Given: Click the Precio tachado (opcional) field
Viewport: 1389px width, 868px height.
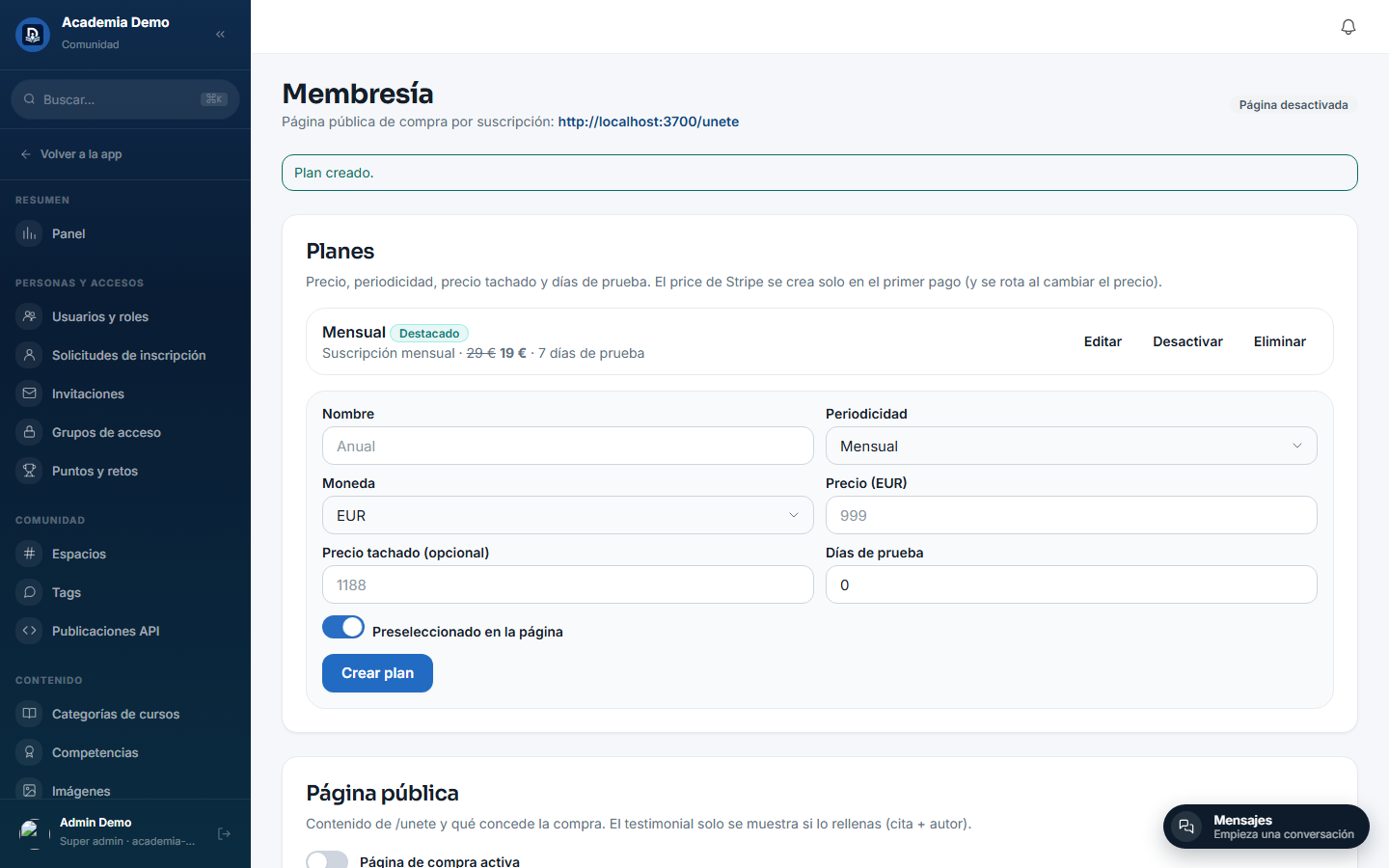Looking at the screenshot, I should tap(567, 584).
